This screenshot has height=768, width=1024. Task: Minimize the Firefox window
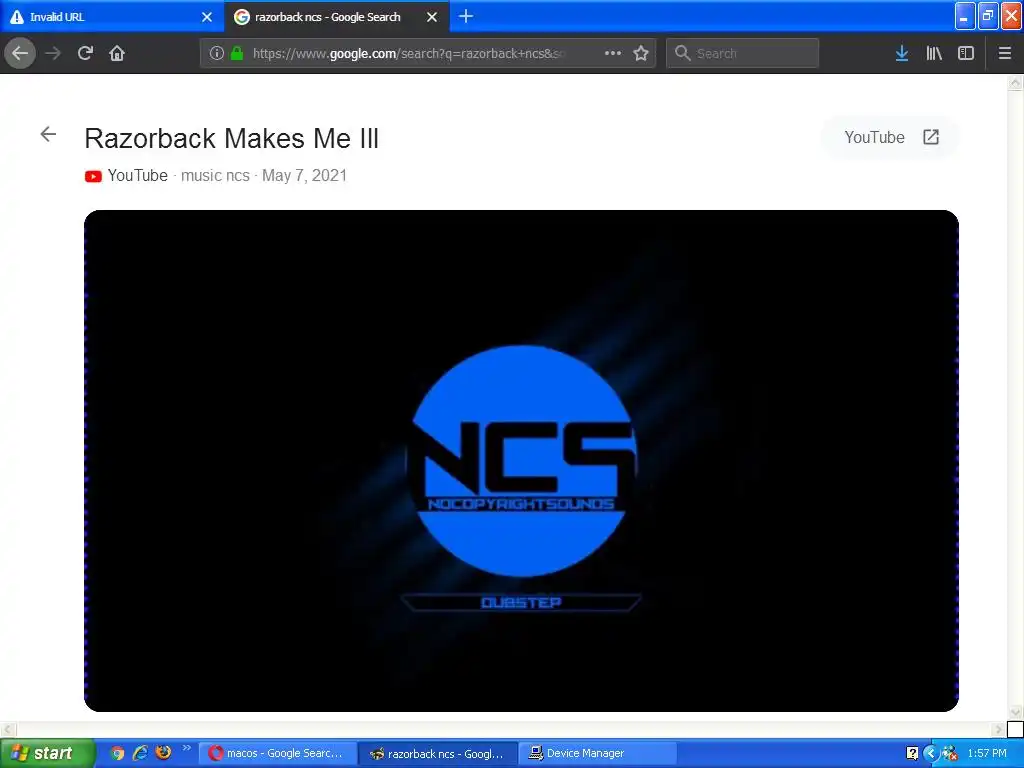(965, 16)
